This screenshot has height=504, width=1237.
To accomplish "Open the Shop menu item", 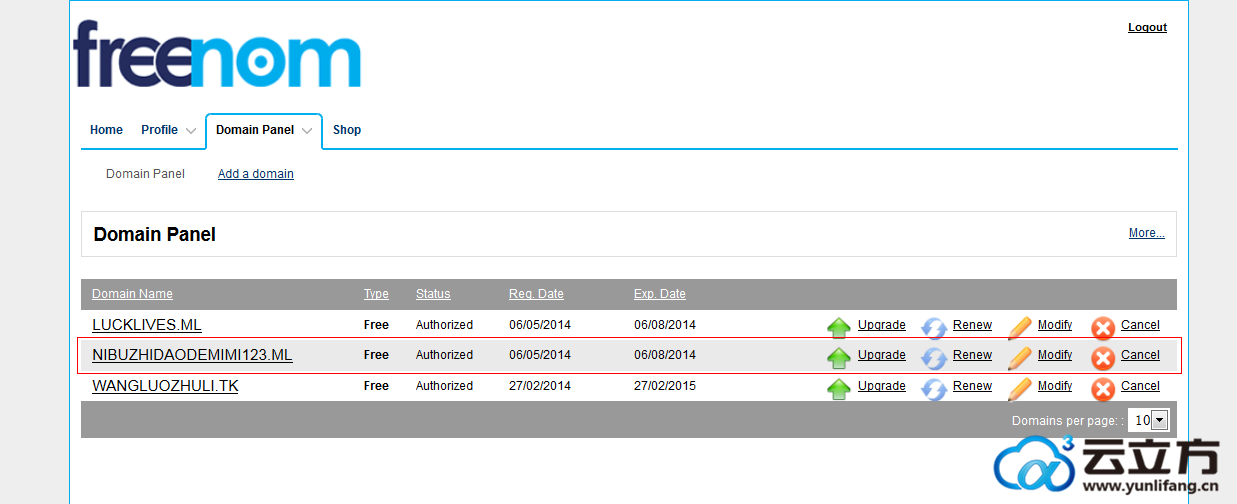I will coord(347,130).
